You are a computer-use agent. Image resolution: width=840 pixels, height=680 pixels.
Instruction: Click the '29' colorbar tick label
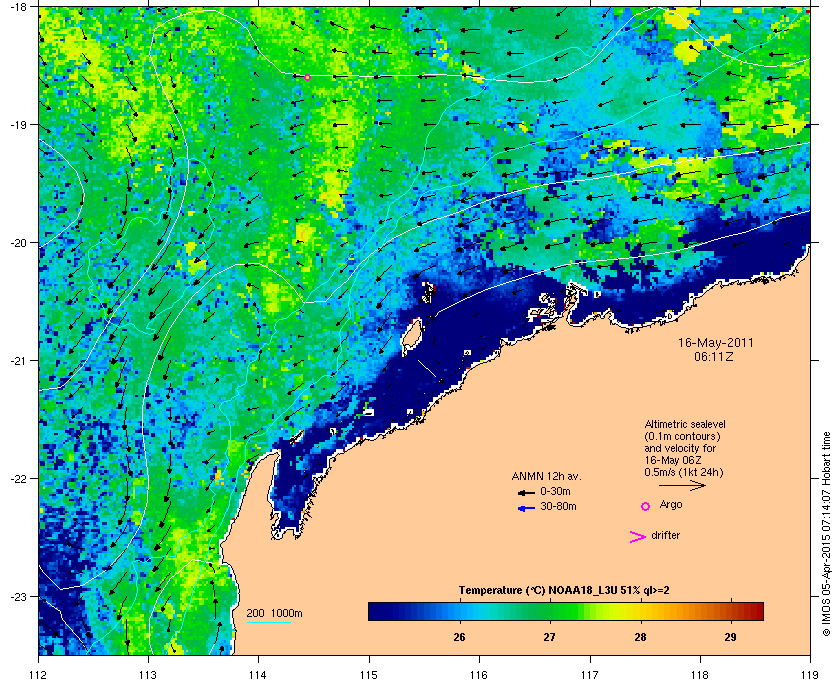(730, 638)
